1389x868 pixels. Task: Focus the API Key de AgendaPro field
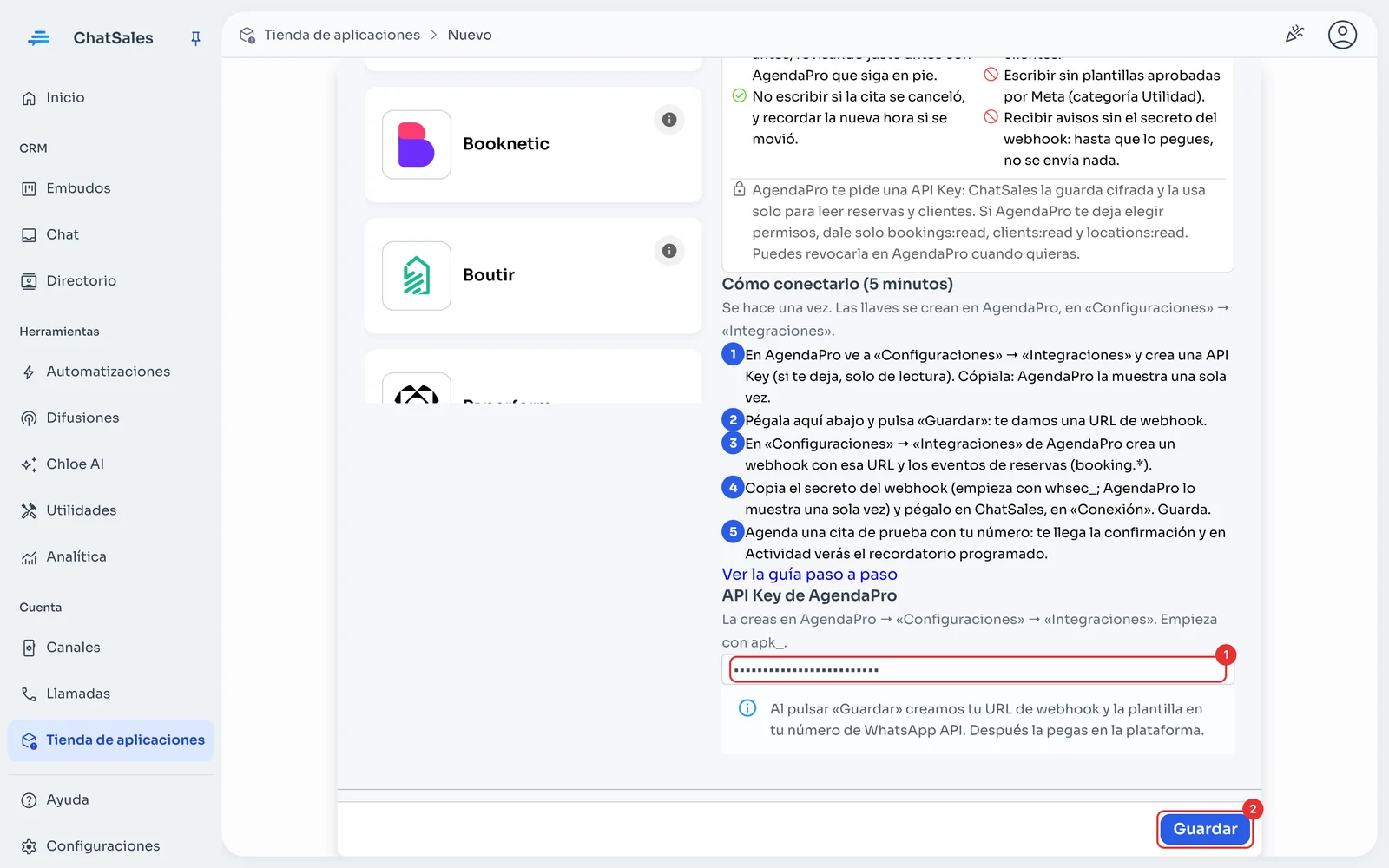tap(978, 670)
